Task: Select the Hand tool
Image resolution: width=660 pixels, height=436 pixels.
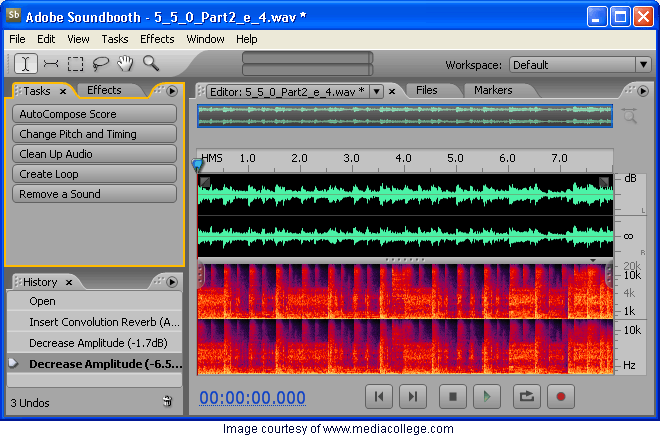Action: coord(125,64)
